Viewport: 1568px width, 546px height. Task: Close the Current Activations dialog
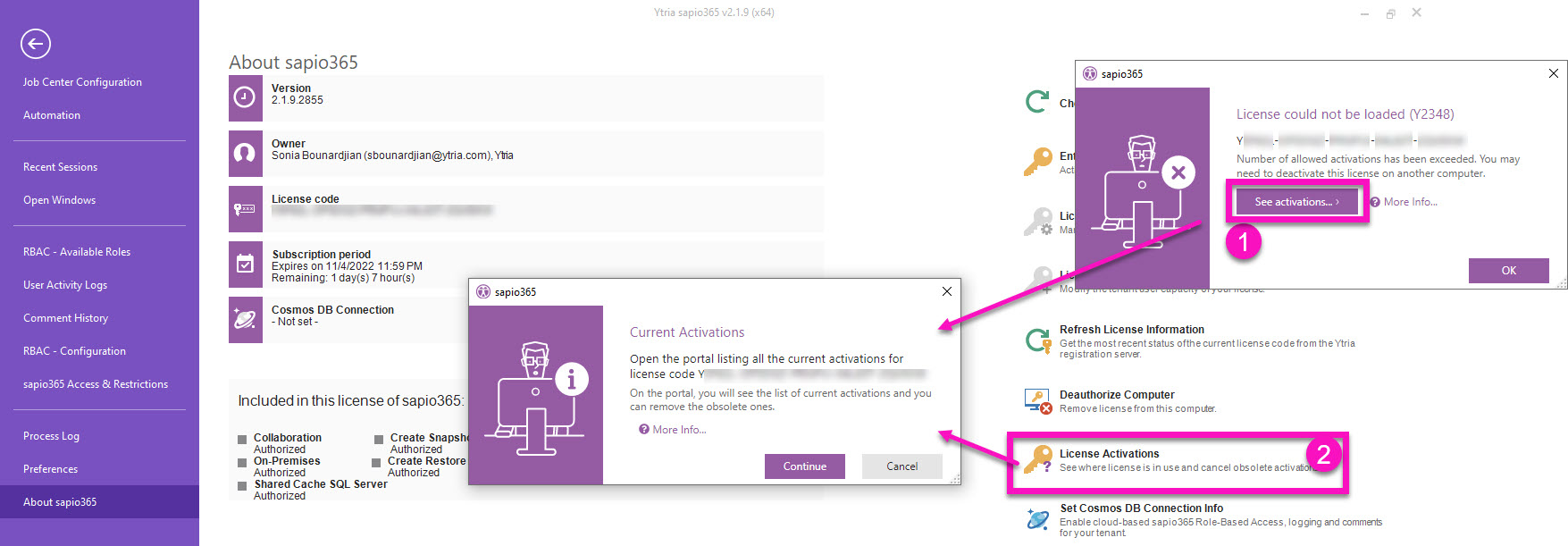pos(946,291)
